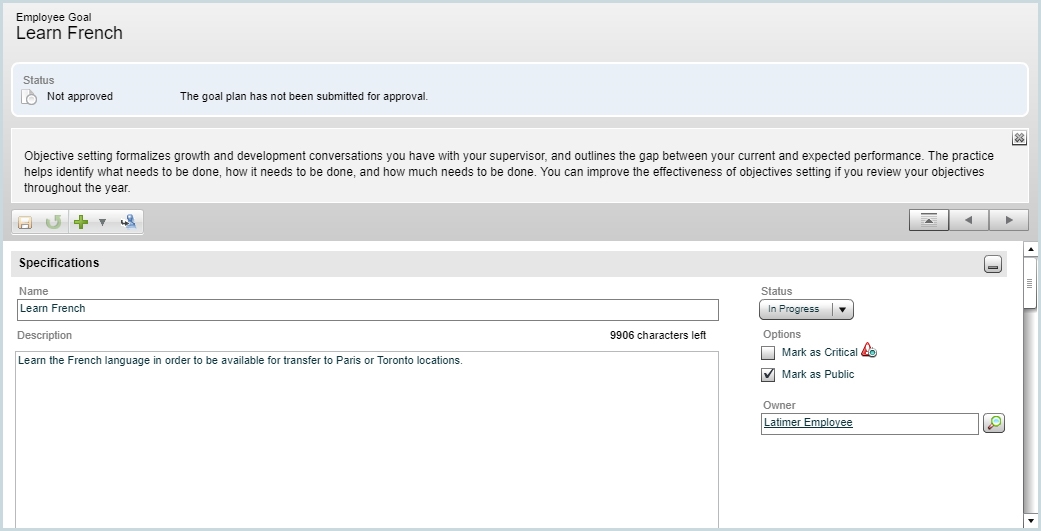Click the Save disk icon in toolbar
The width and height of the screenshot is (1041, 531).
(26, 222)
